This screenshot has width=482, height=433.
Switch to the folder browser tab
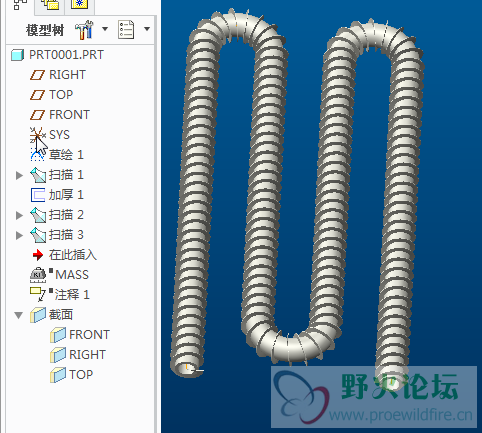coord(50,5)
